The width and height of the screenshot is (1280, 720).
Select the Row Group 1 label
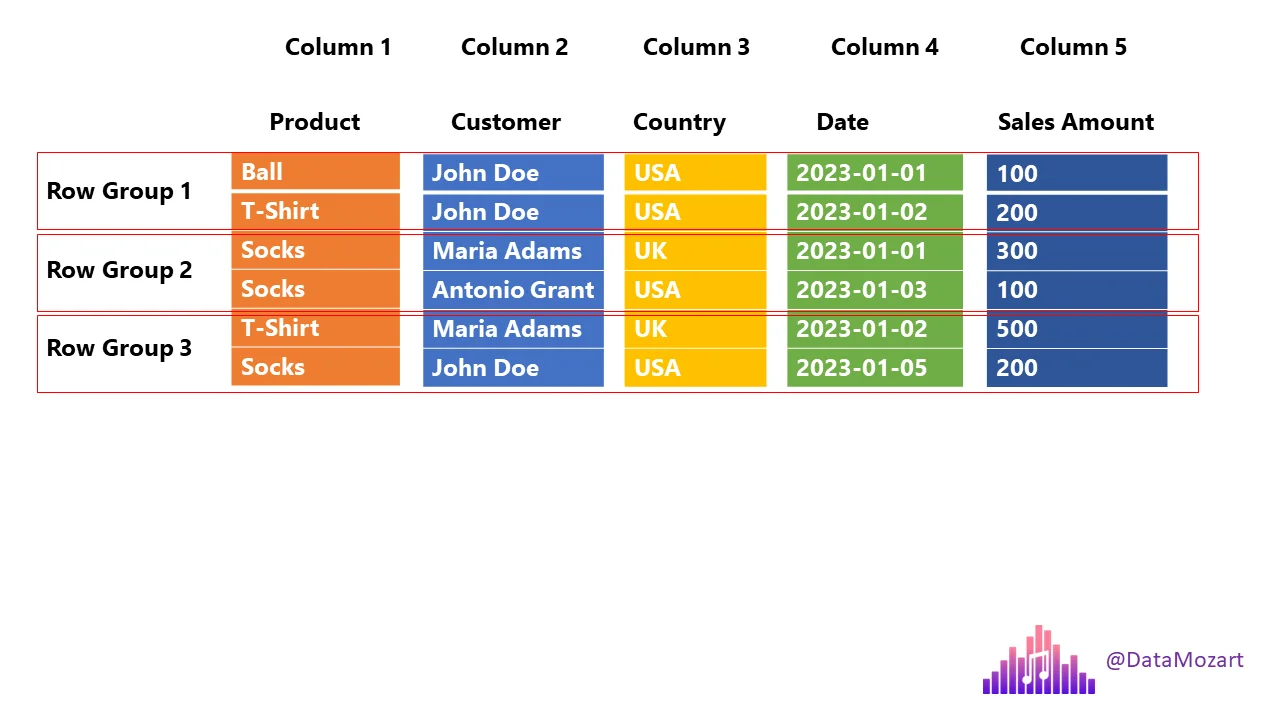pyautogui.click(x=119, y=191)
